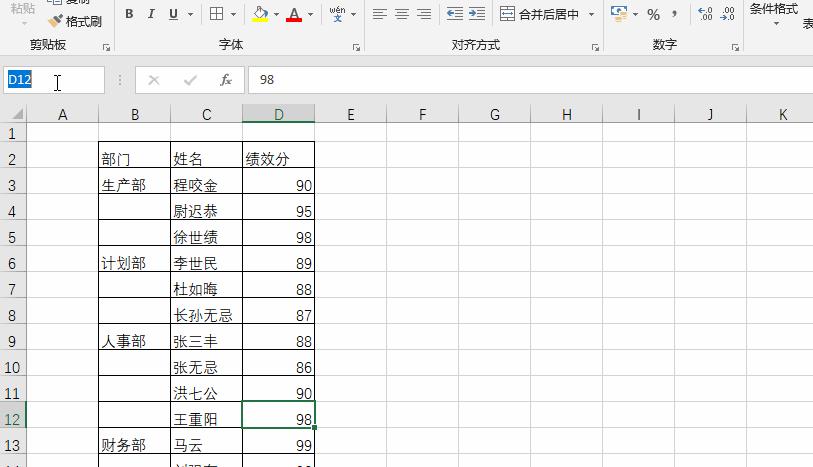
Task: Select cell 绩效分 header
Action: [x=278, y=155]
